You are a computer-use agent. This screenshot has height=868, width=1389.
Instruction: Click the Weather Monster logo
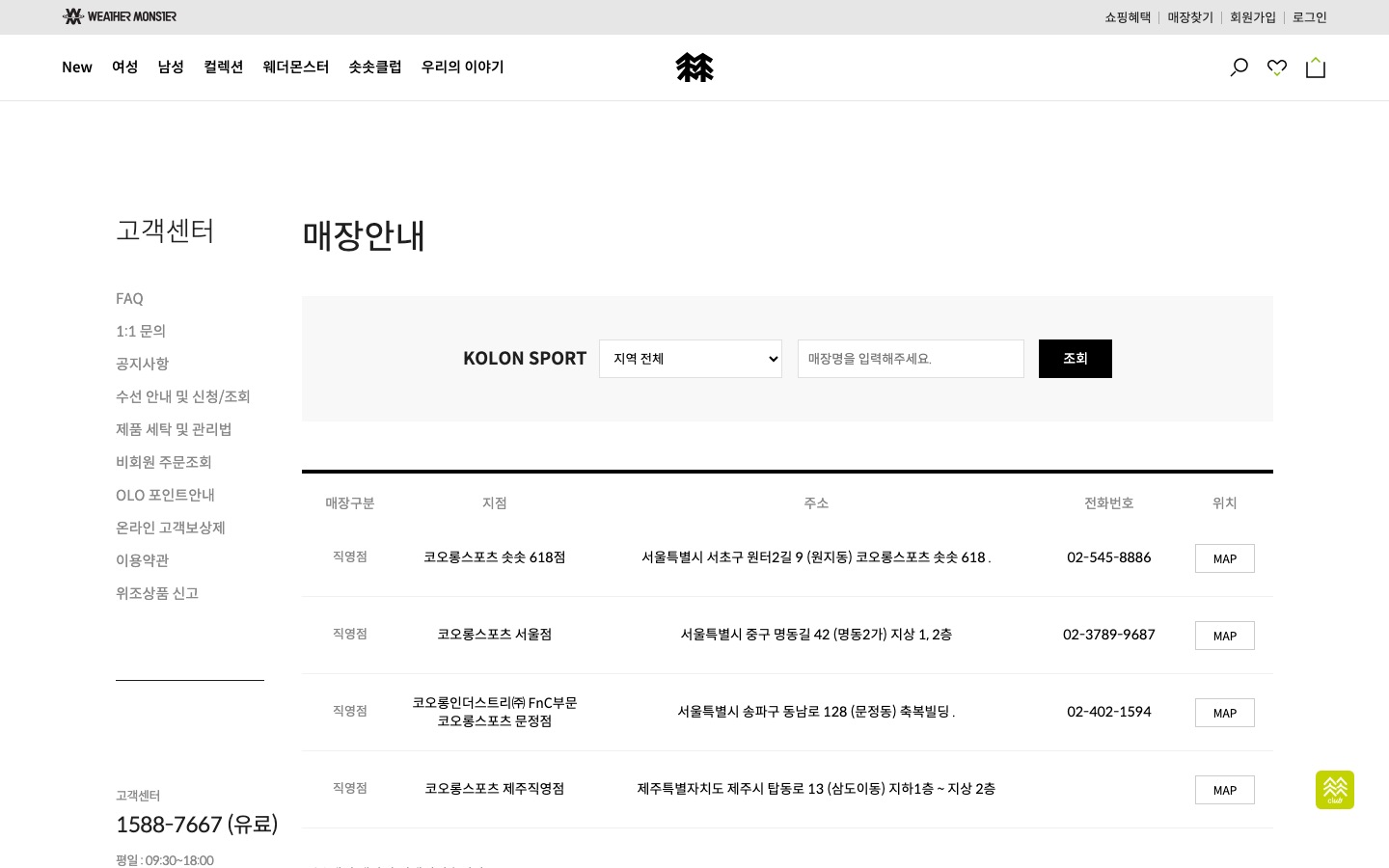(120, 16)
